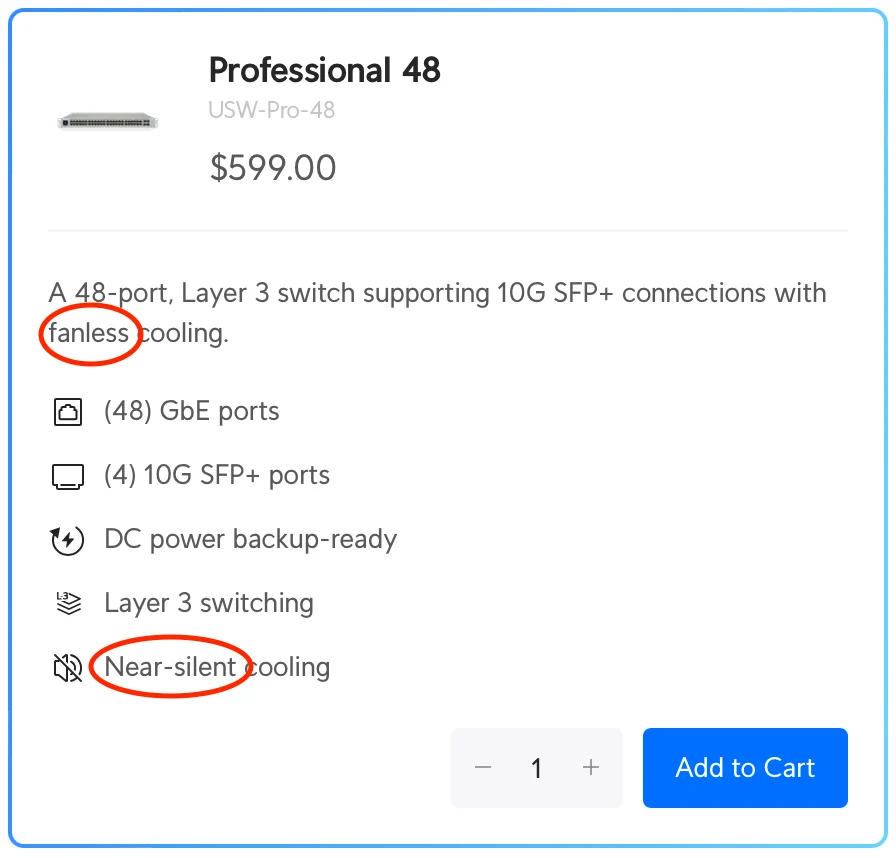Click the quantity value field showing 1

(537, 768)
